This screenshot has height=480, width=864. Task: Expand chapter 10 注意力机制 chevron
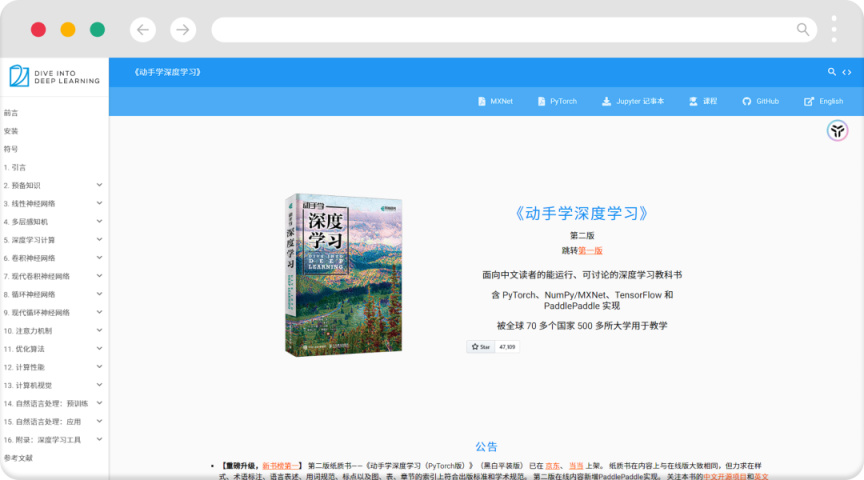point(99,331)
